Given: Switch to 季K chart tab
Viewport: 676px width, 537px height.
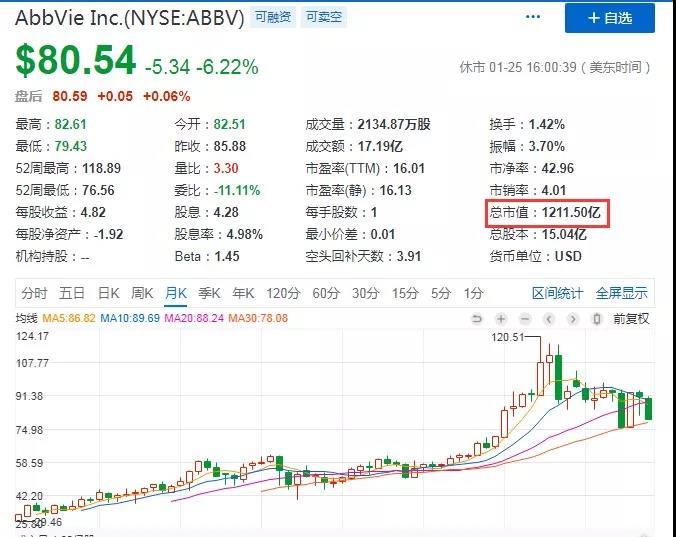Looking at the screenshot, I should tap(210, 293).
